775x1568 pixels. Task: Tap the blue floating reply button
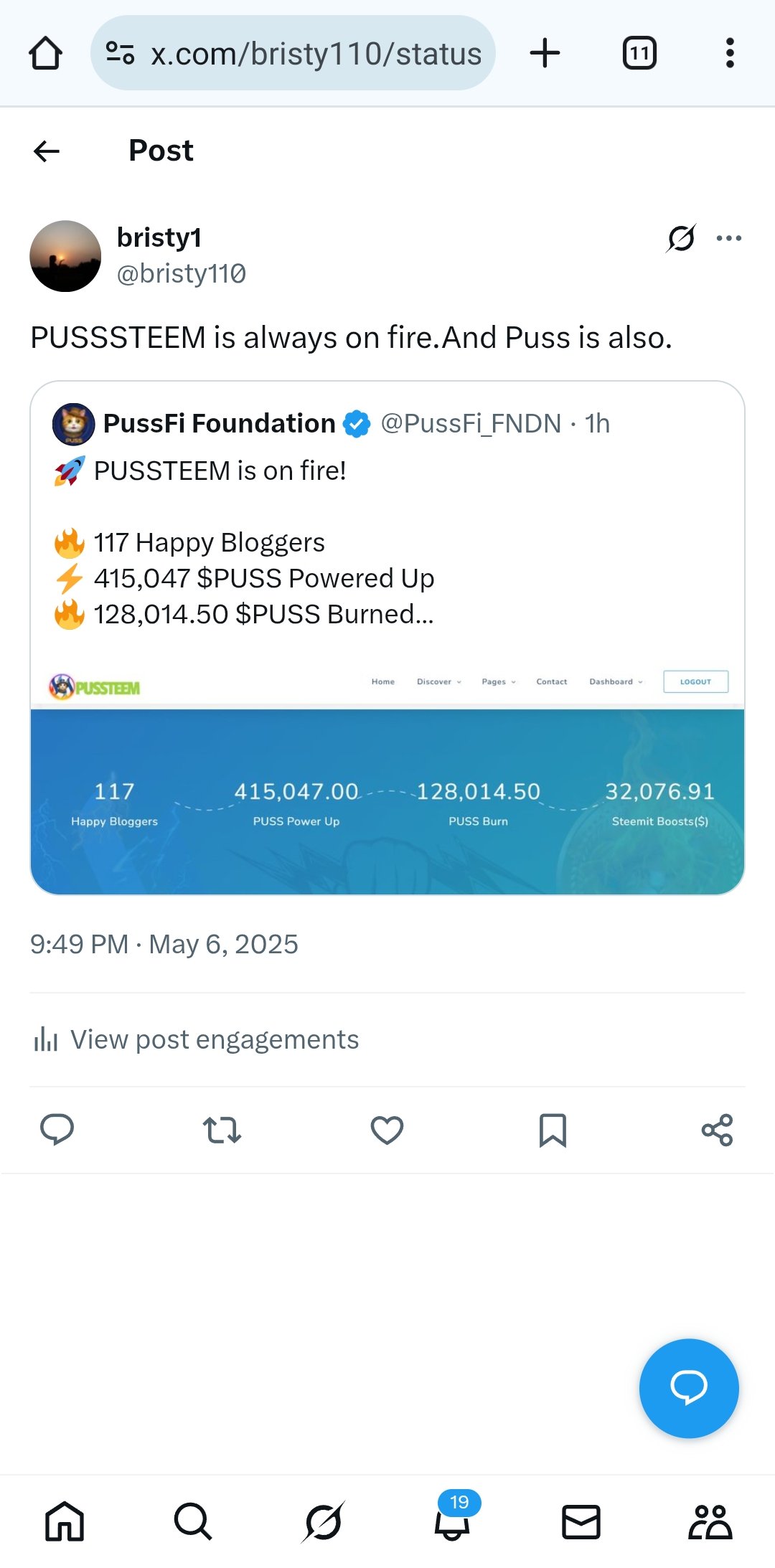click(689, 1388)
